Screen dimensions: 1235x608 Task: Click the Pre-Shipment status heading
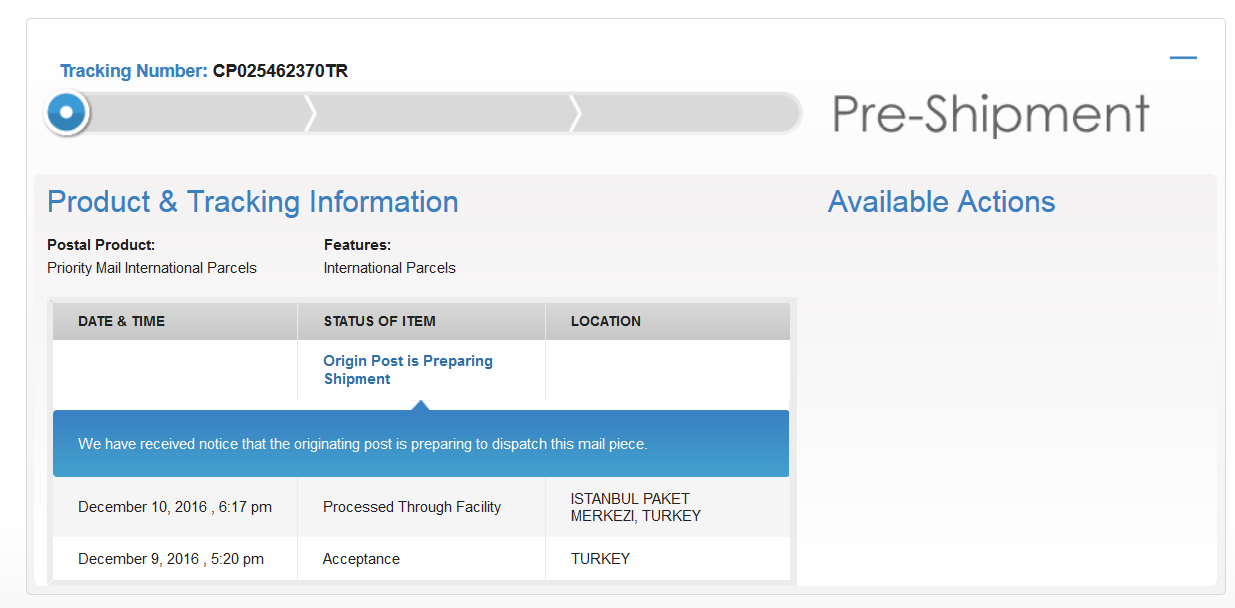[x=991, y=115]
